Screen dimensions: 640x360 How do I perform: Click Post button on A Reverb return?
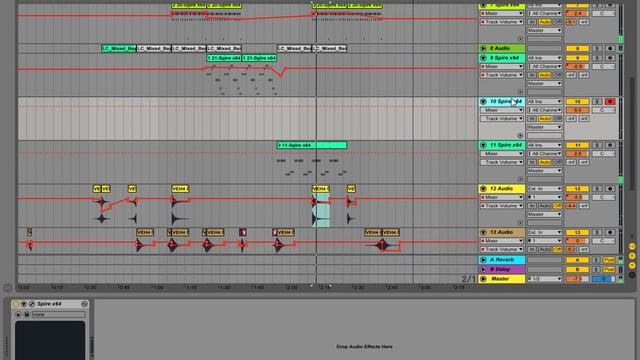(x=609, y=260)
